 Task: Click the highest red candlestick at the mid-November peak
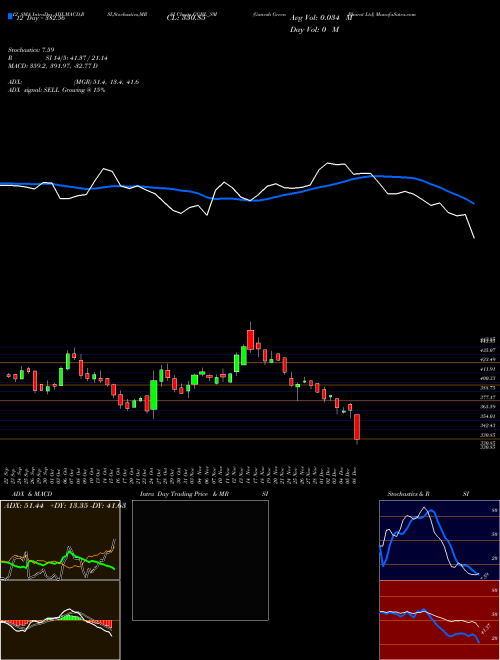point(250,340)
